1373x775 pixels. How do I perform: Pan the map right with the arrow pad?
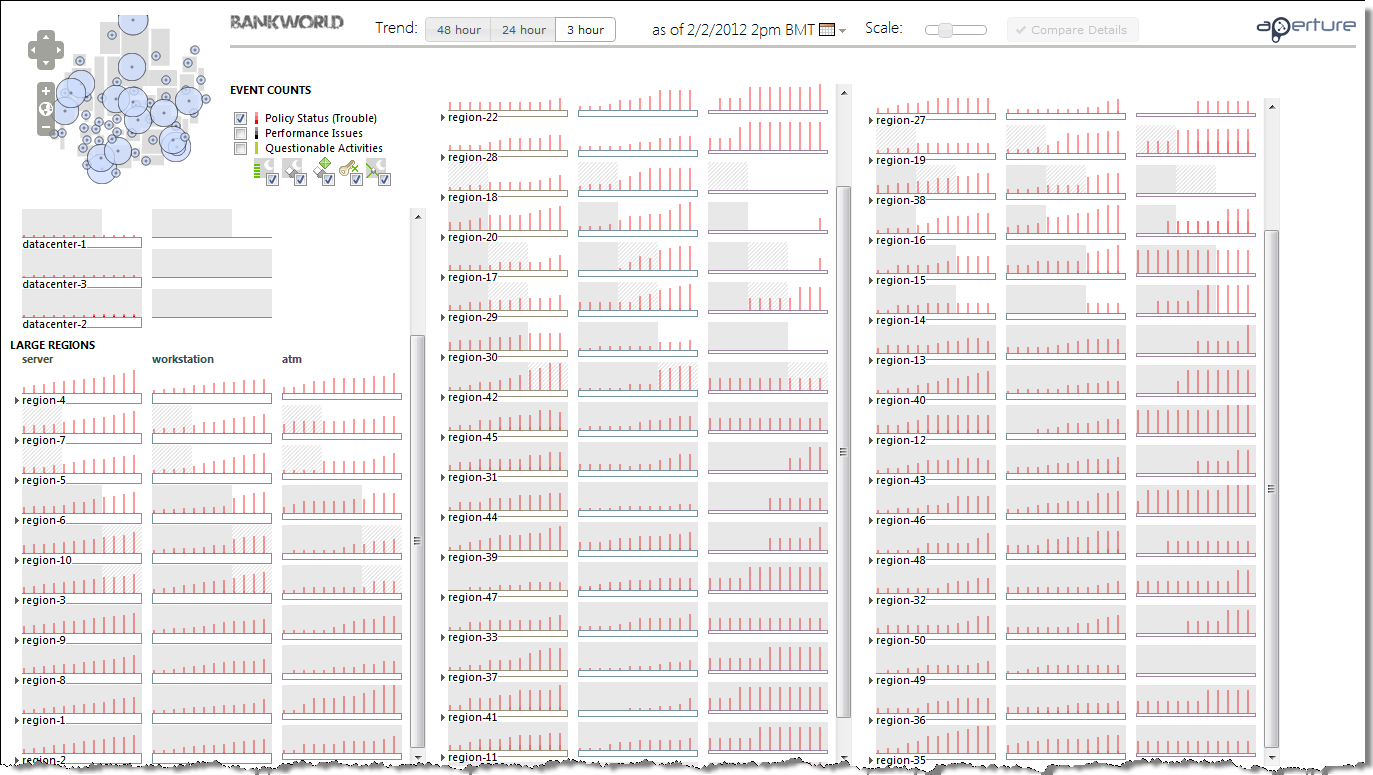click(x=58, y=50)
